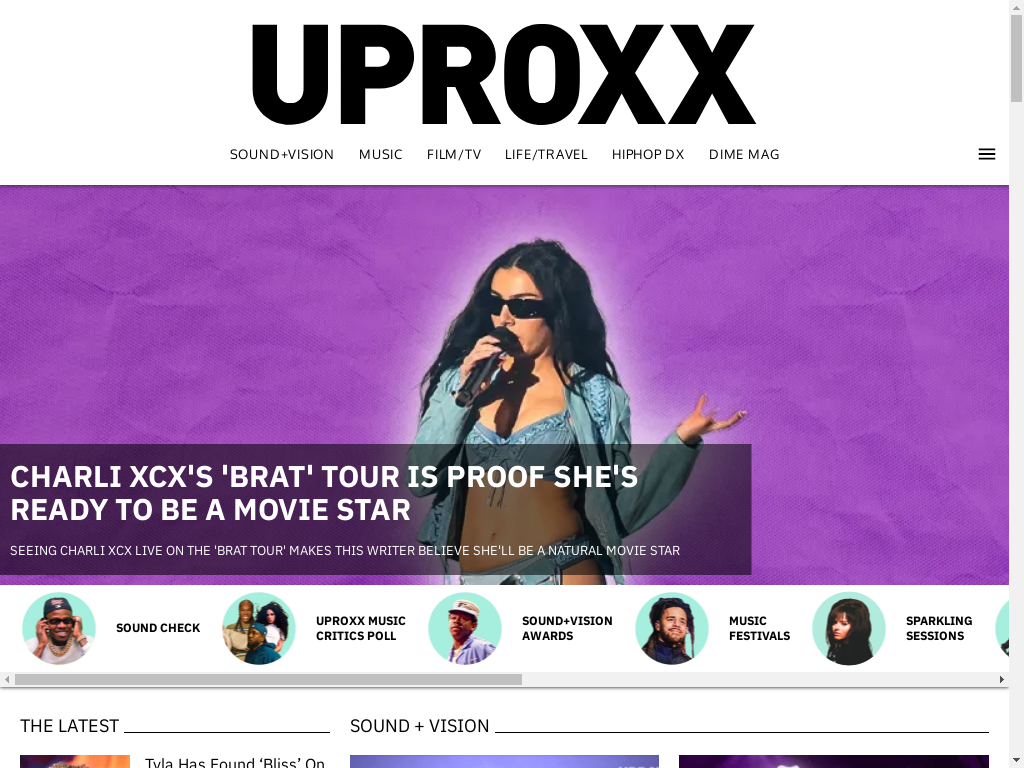This screenshot has height=768, width=1024.
Task: Click the carousel left scroll arrow
Action: (7, 679)
